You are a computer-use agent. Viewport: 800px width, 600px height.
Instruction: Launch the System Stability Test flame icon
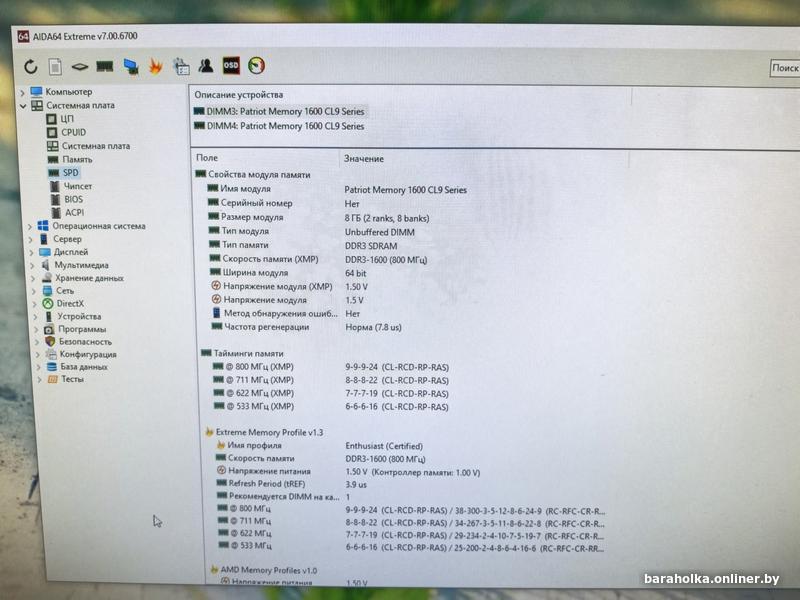[x=156, y=66]
